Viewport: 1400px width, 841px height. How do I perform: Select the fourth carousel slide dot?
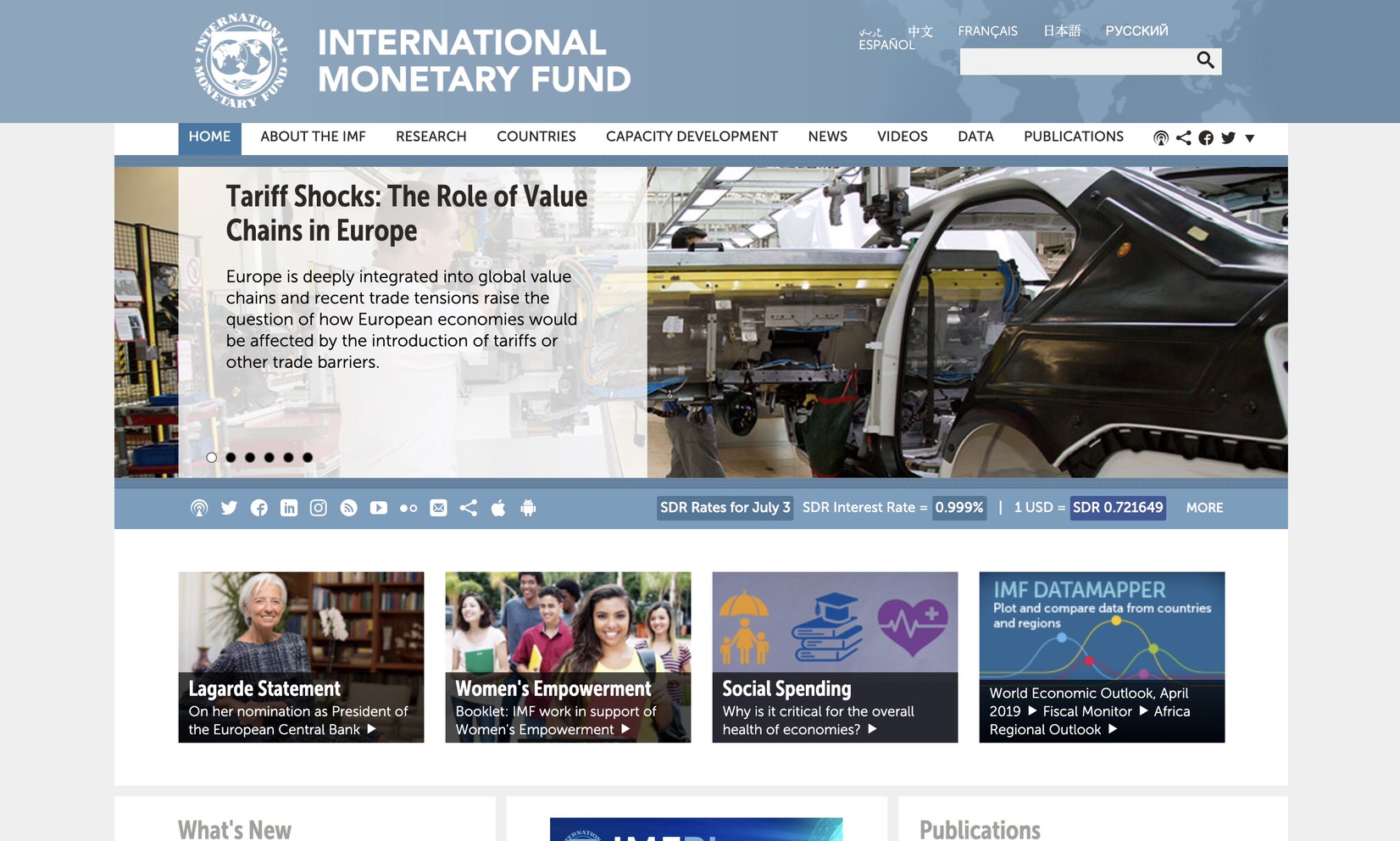(x=269, y=458)
